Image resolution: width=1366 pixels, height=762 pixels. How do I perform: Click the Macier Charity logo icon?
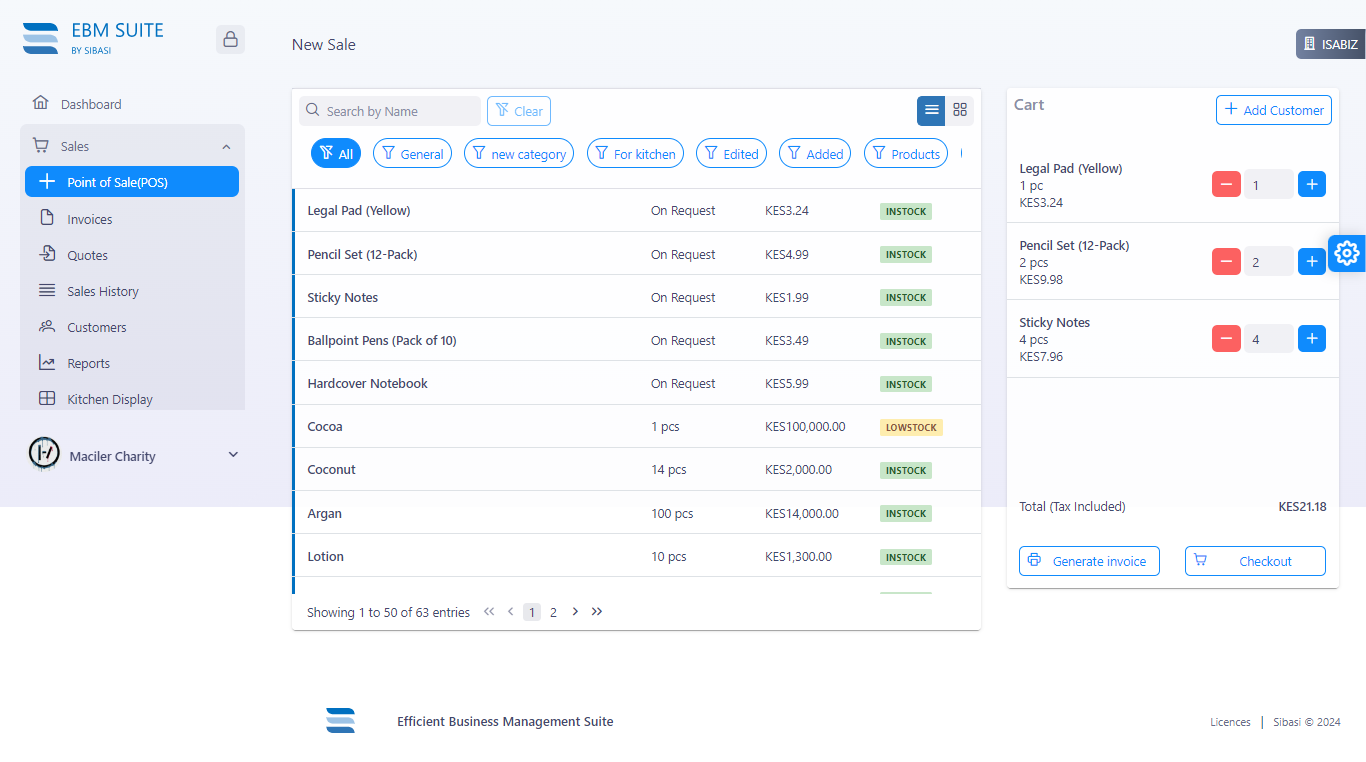point(44,455)
